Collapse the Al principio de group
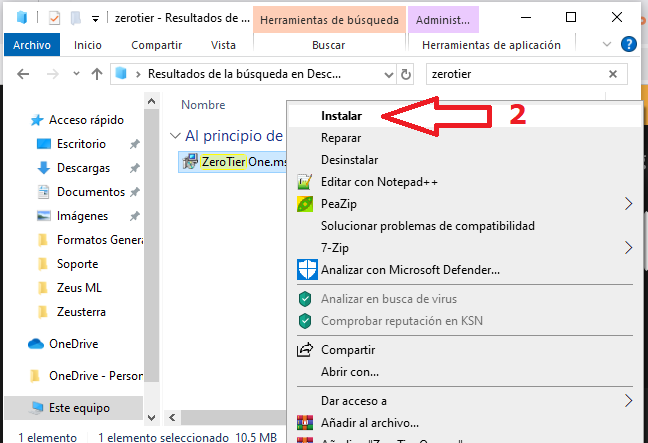 [x=175, y=136]
